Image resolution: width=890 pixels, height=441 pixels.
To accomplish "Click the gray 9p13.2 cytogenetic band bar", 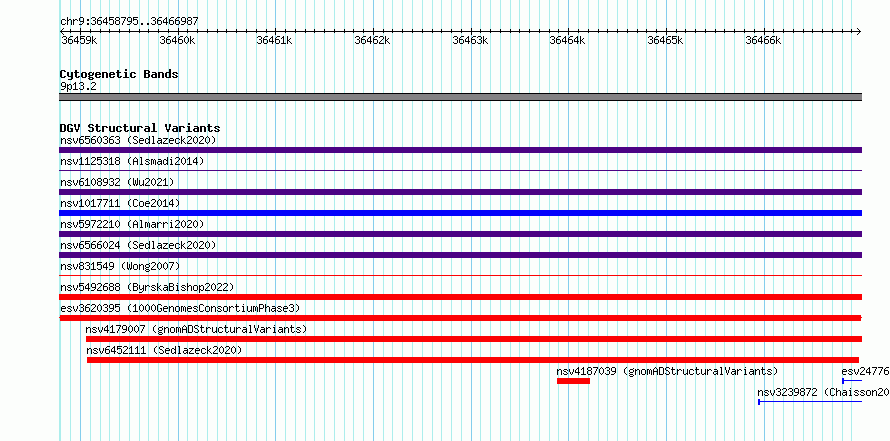I will pos(460,97).
